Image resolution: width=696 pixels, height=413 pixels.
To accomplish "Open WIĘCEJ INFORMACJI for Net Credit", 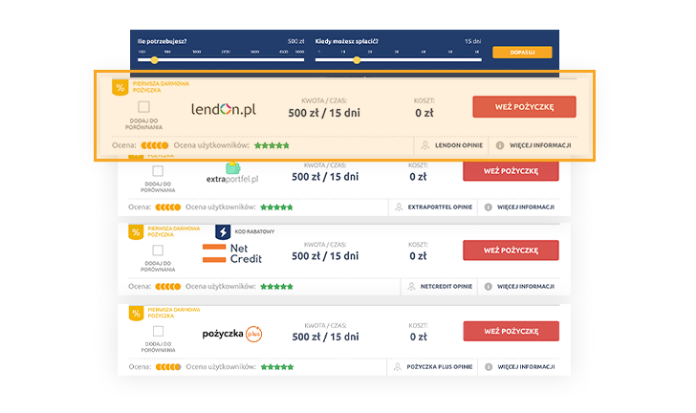I will click(x=526, y=287).
